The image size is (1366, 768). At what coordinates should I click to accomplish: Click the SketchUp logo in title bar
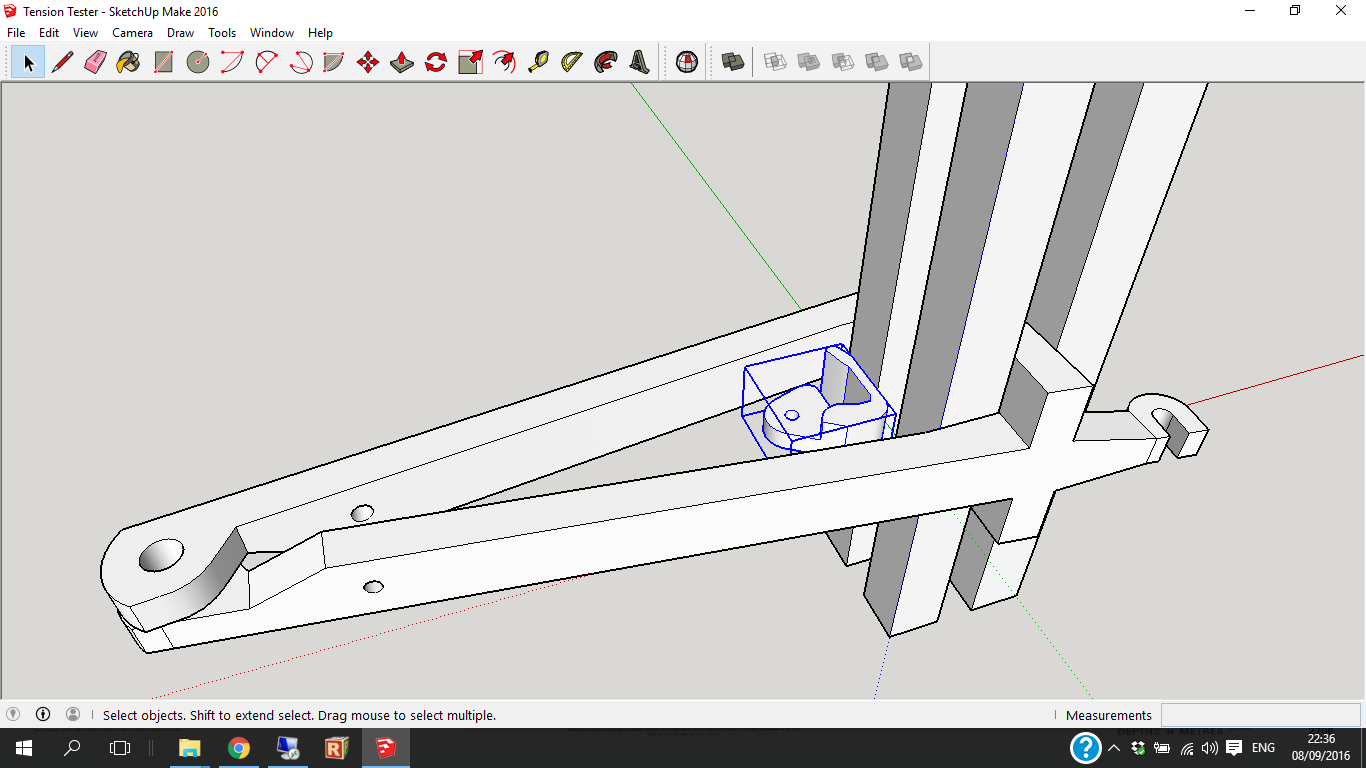coord(10,11)
